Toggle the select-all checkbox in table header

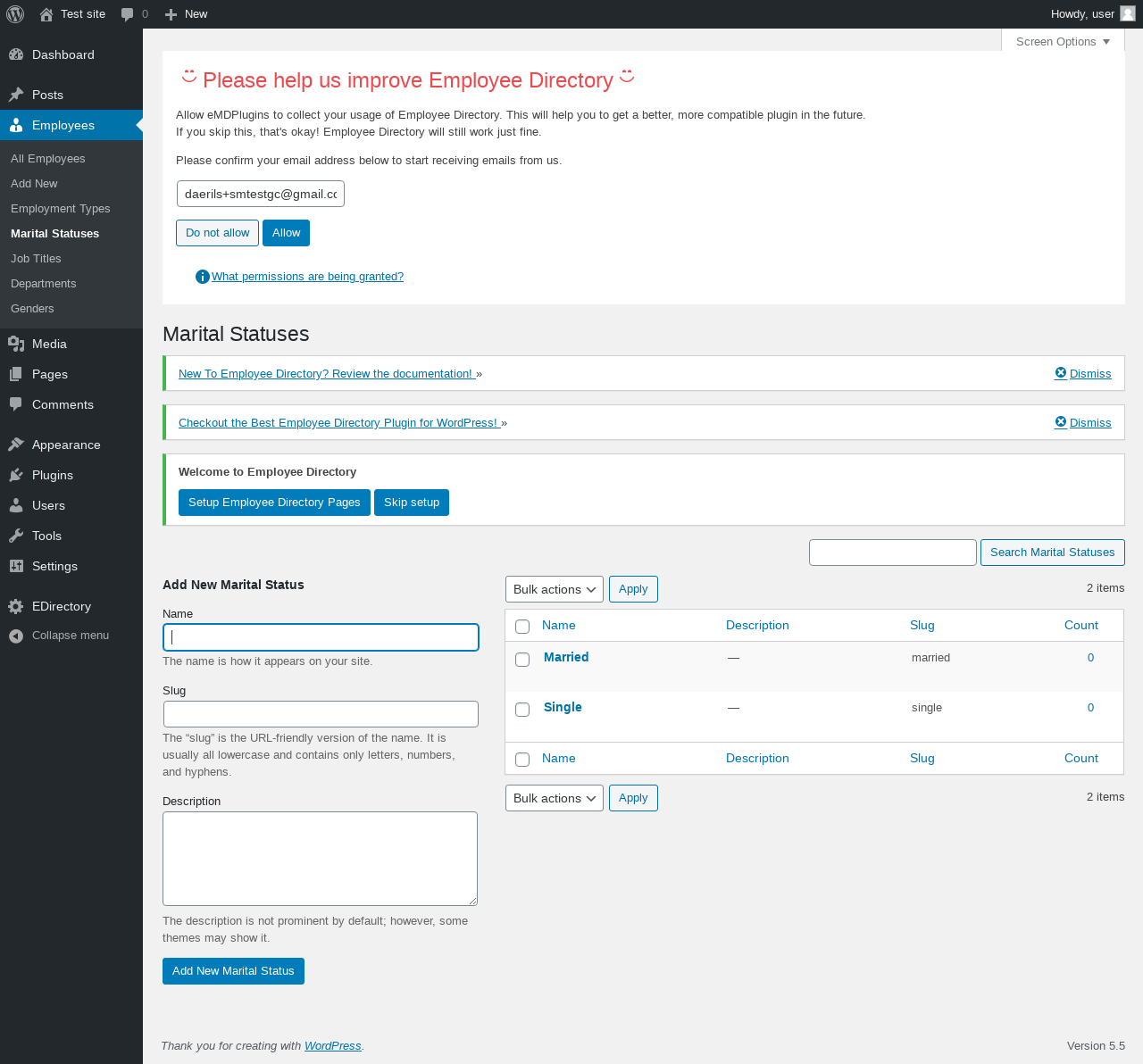coord(522,627)
